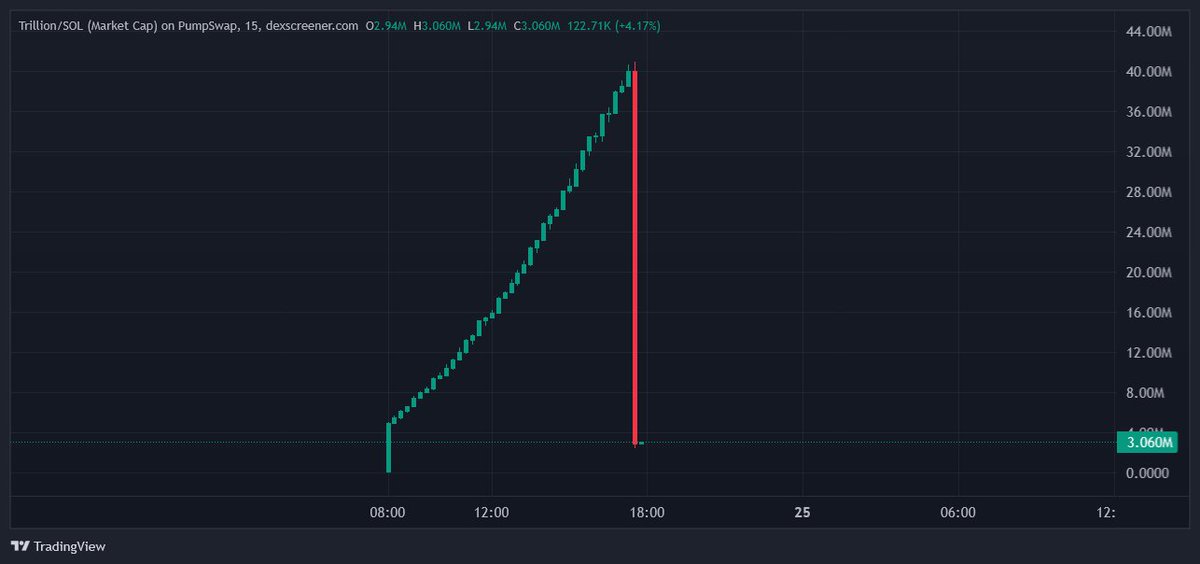The width and height of the screenshot is (1200, 564).
Task: Click the 44.00M price axis label
Action: click(1148, 32)
